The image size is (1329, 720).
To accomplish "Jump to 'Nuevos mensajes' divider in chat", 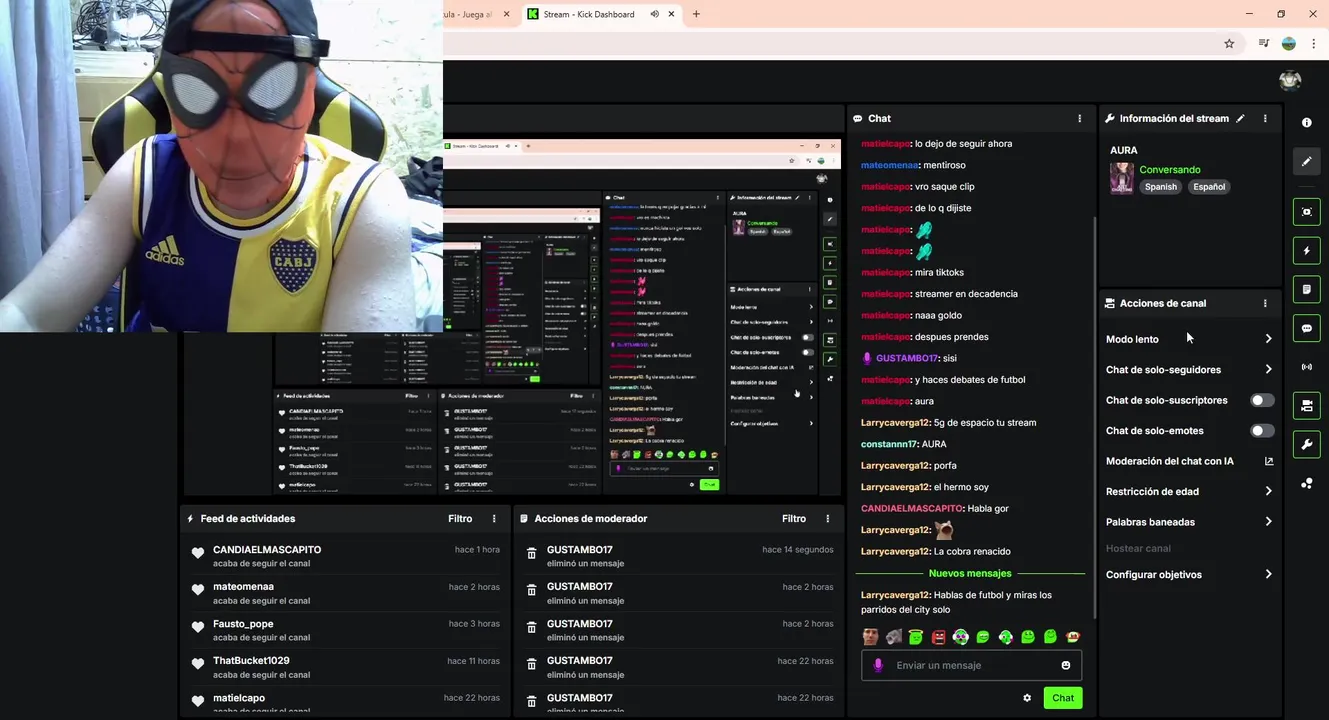I will [x=970, y=574].
